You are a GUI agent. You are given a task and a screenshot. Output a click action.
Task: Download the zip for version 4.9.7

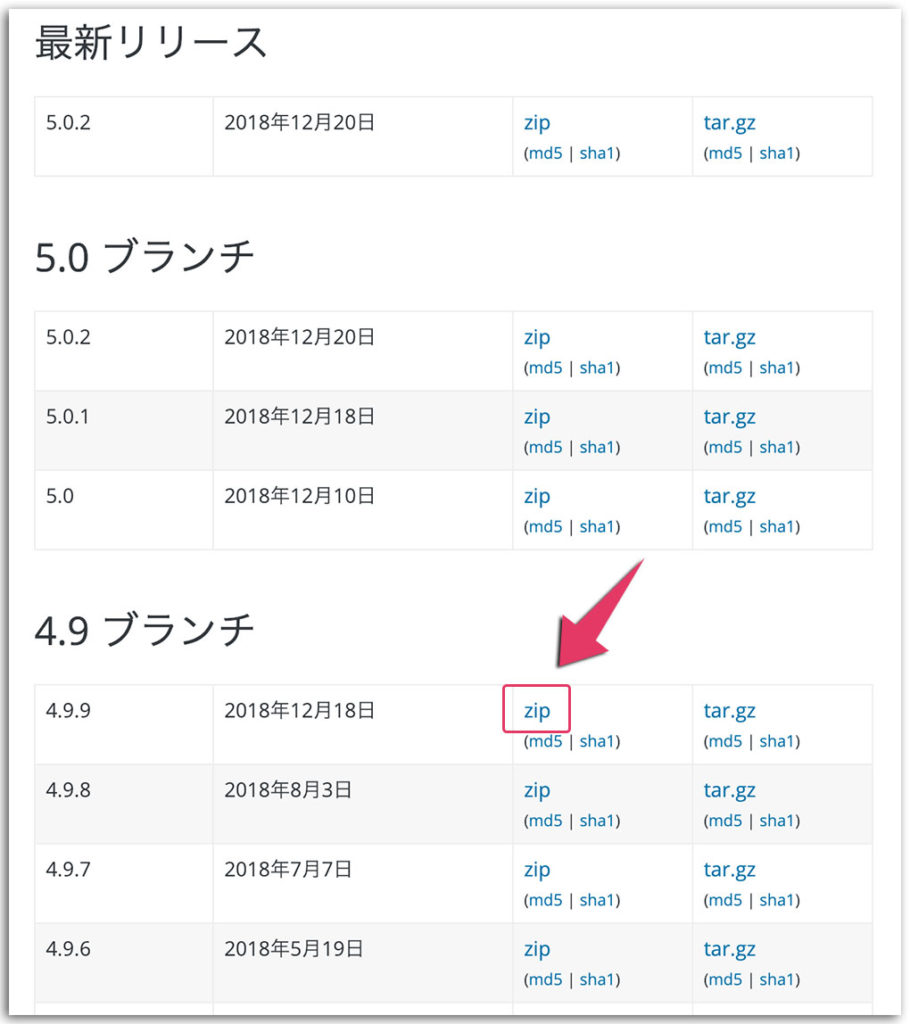pyautogui.click(x=536, y=869)
